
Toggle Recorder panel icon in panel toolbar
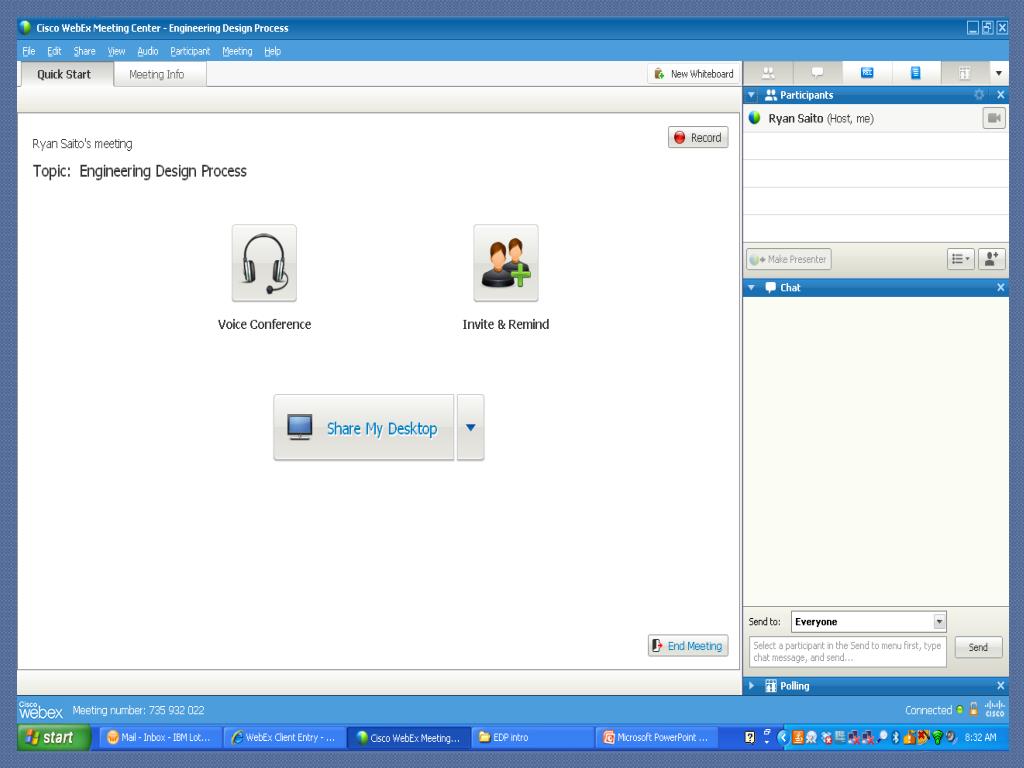[867, 72]
